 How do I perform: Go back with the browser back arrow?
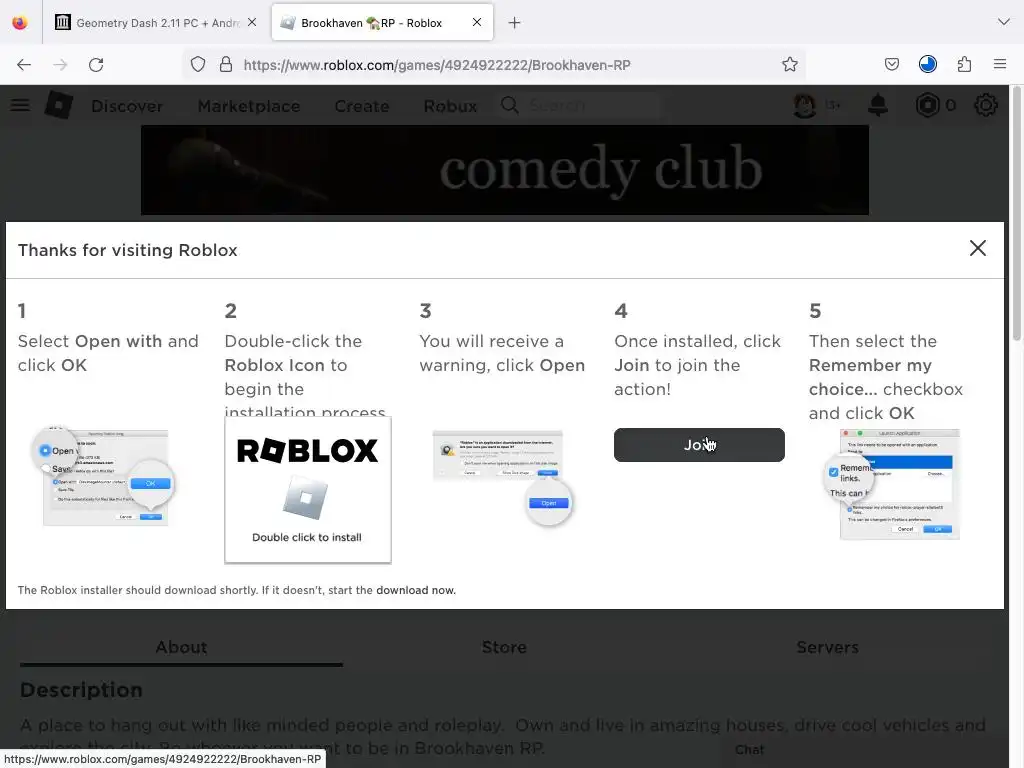pyautogui.click(x=24, y=65)
